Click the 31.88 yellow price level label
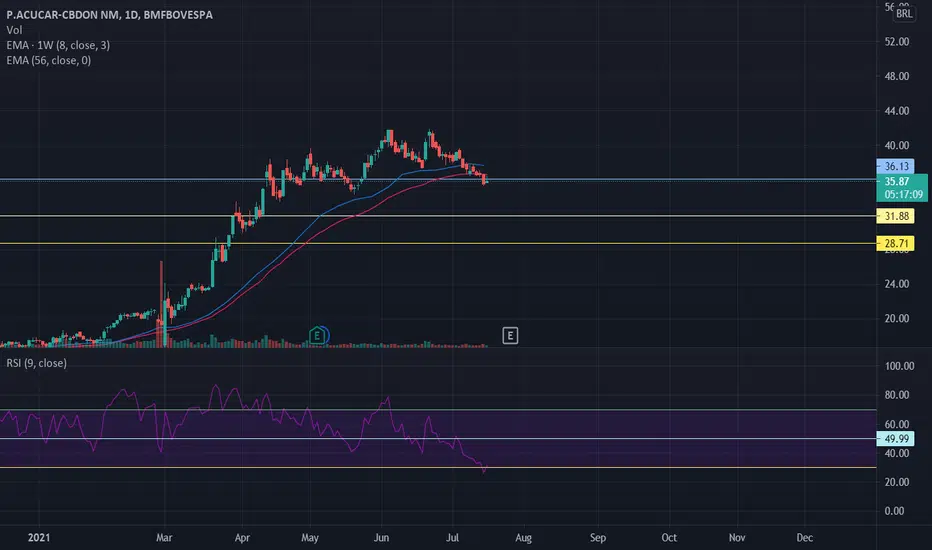Viewport: 932px width, 550px height. click(x=896, y=216)
